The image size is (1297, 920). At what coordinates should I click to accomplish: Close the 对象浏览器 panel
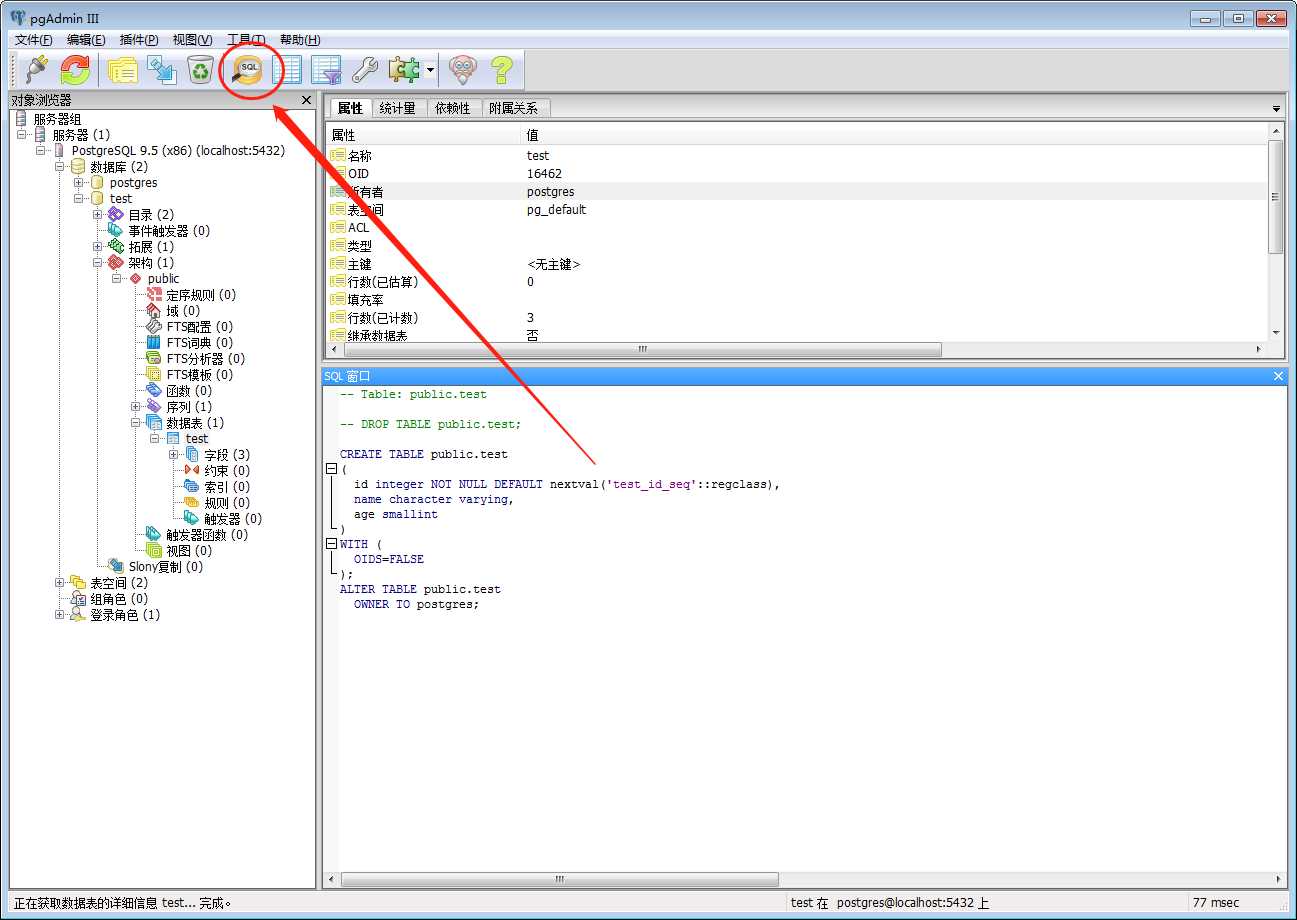click(307, 100)
